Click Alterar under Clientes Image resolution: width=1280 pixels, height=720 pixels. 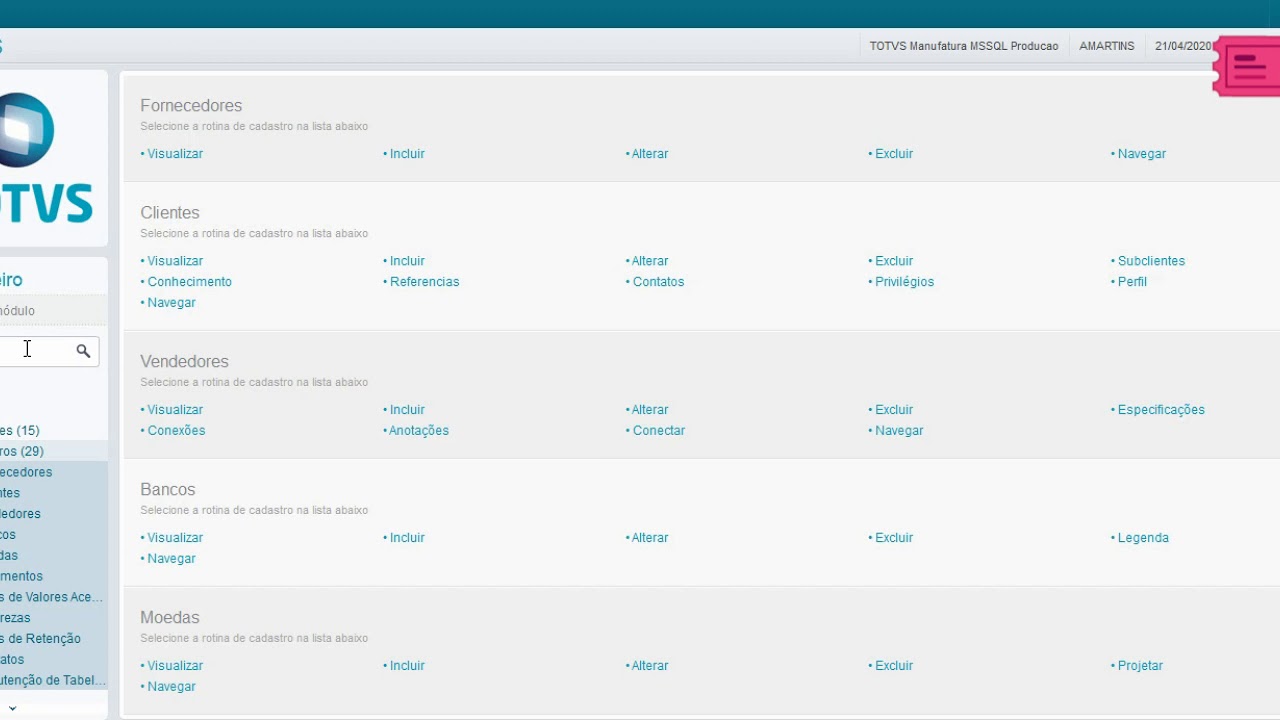(x=650, y=261)
